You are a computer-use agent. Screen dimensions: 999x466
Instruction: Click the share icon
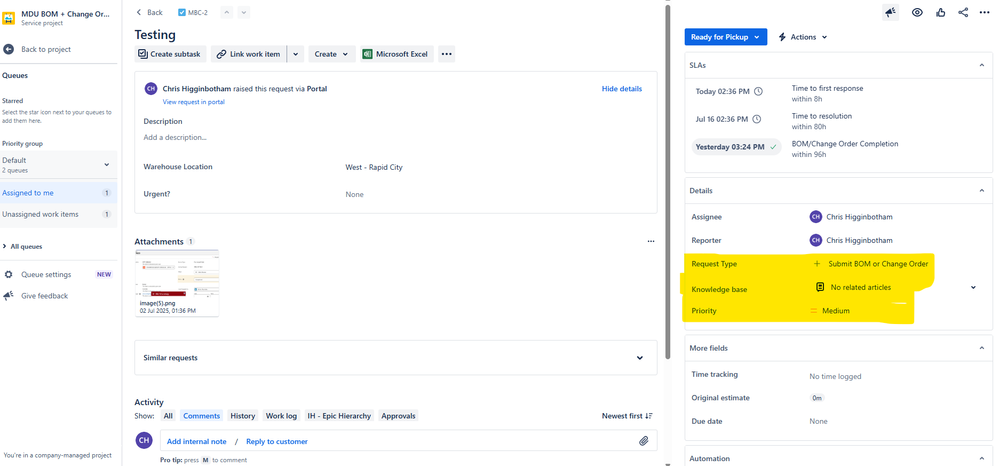pos(963,12)
